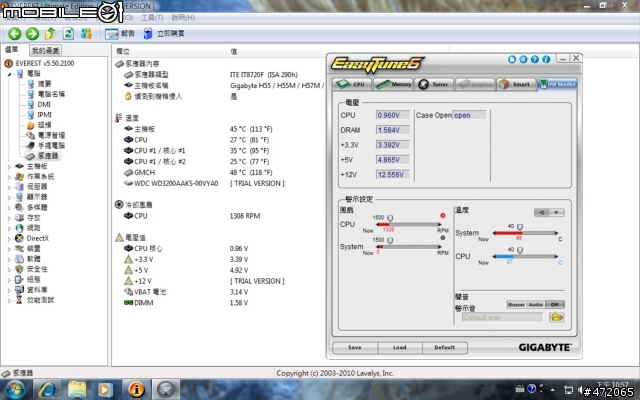This screenshot has height=400, width=640.
Task: Open the Smart tab in EasyTune6
Action: tap(516, 84)
